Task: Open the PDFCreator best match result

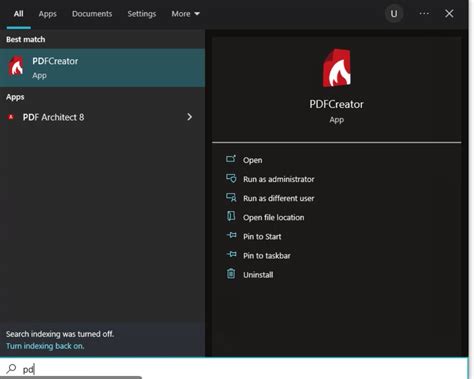Action: pyautogui.click(x=102, y=68)
